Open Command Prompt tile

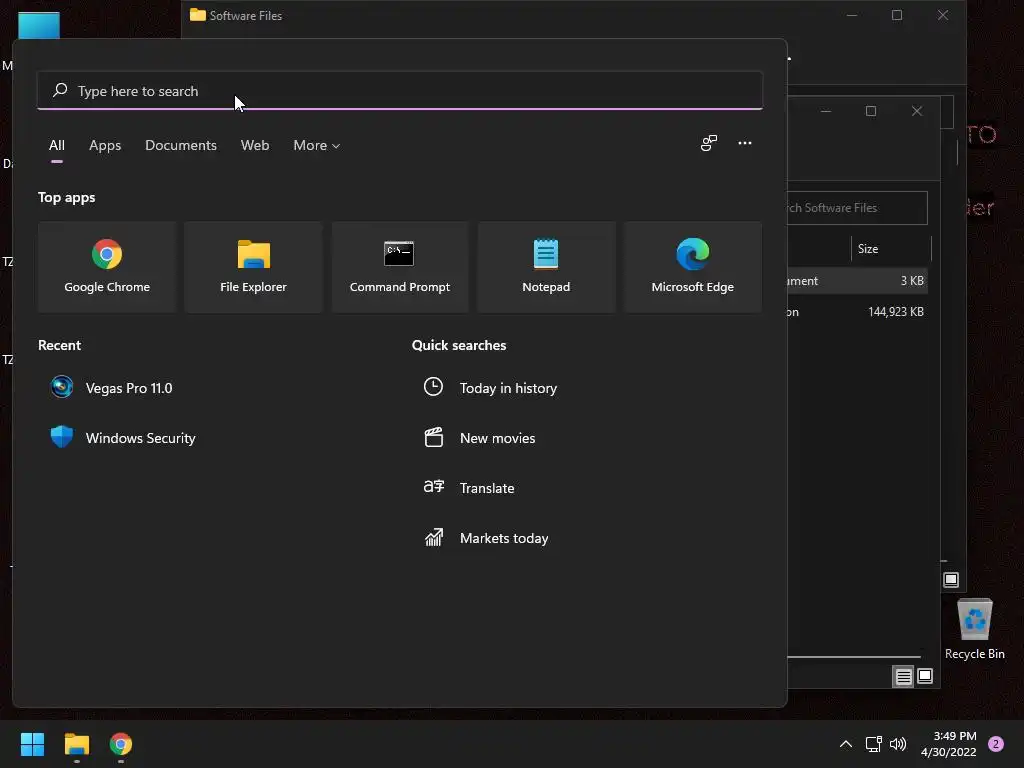point(400,266)
